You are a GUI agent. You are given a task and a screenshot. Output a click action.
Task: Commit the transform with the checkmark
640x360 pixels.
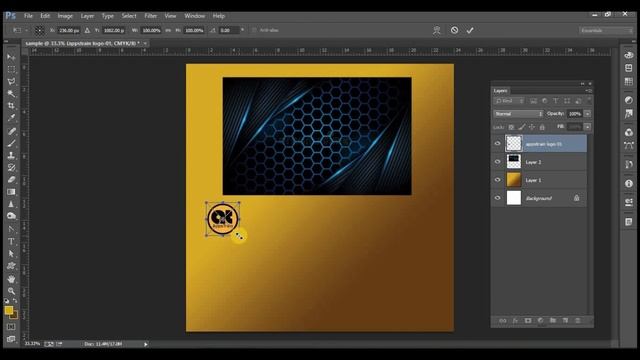pos(470,30)
